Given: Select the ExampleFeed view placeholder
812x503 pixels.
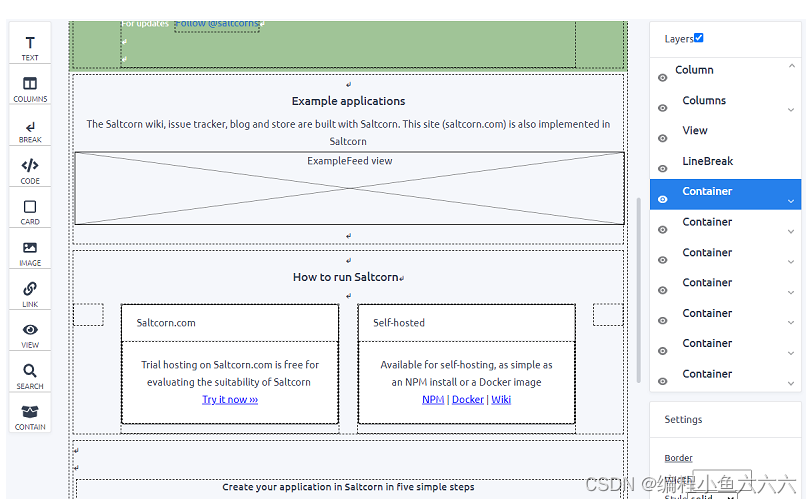Looking at the screenshot, I should 350,188.
